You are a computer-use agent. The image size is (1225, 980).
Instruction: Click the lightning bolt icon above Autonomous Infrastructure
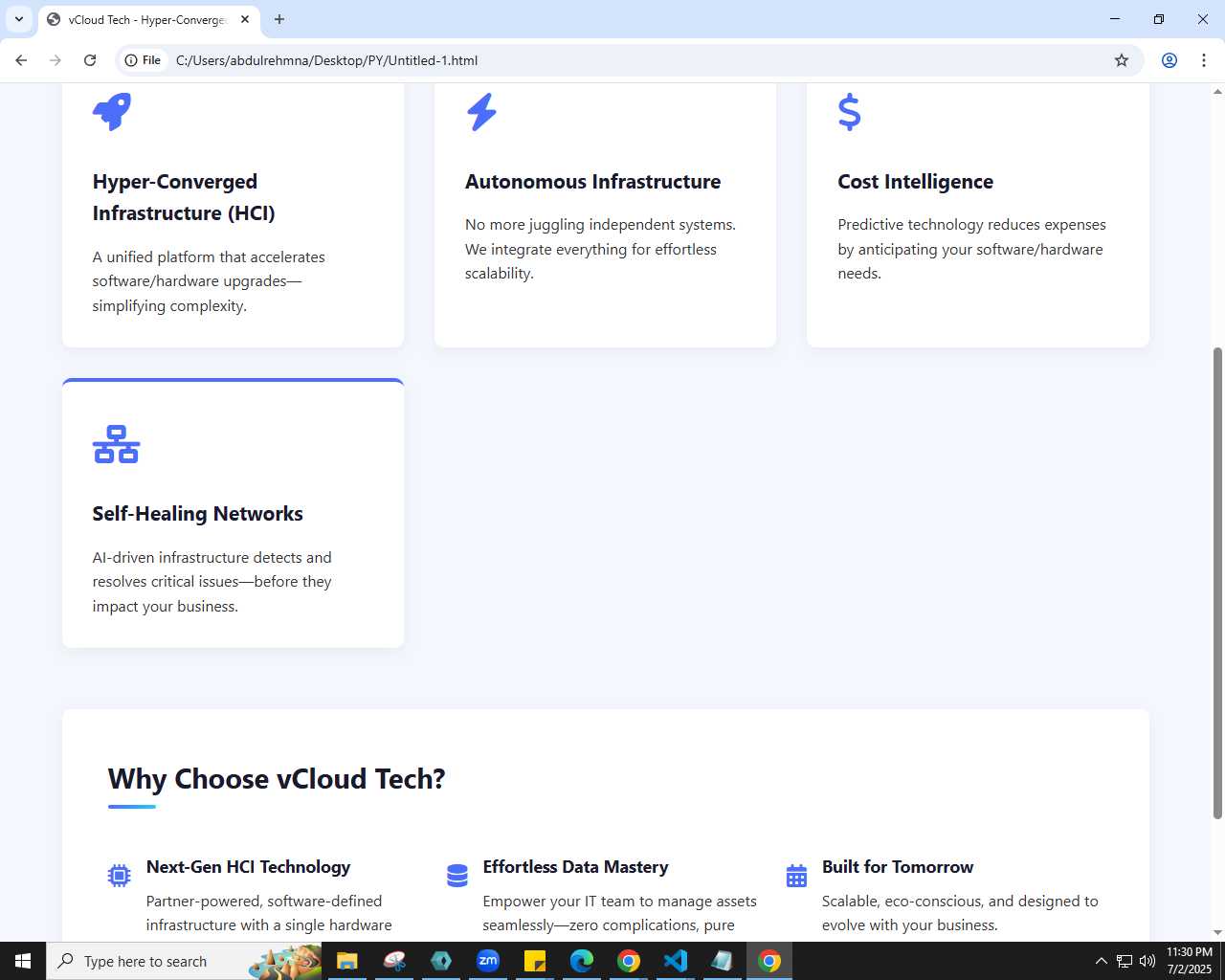pos(481,112)
